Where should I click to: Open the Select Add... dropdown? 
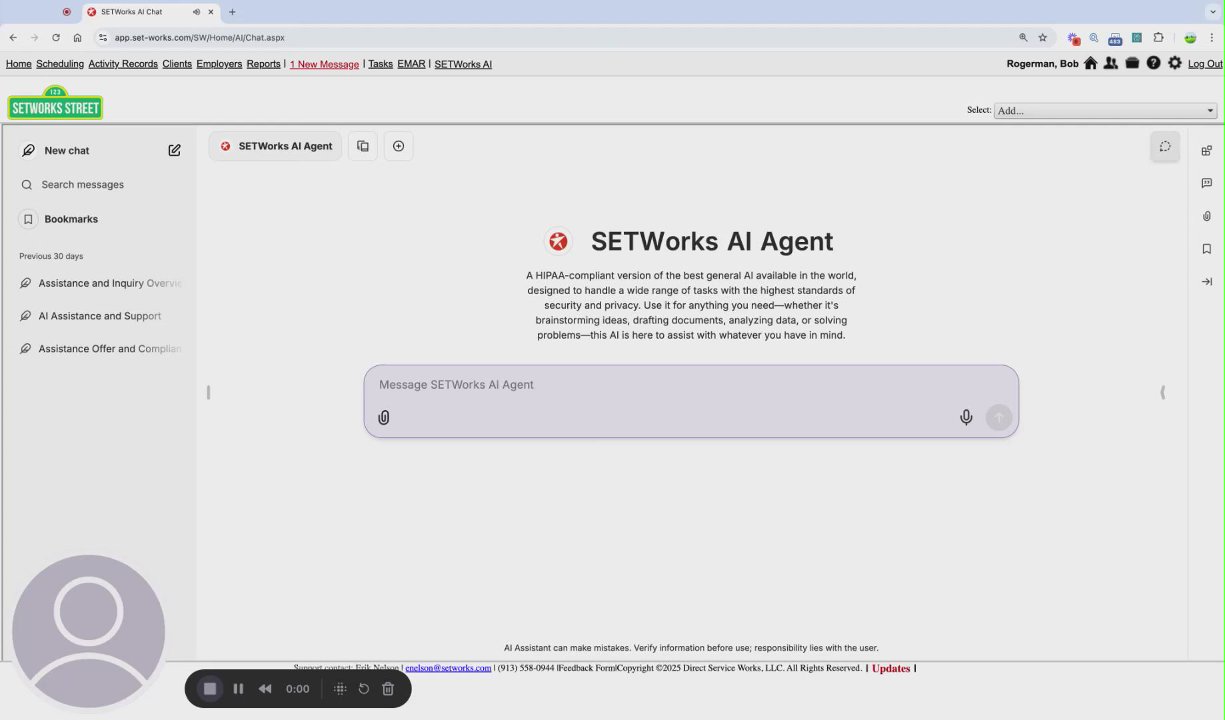coord(1105,111)
